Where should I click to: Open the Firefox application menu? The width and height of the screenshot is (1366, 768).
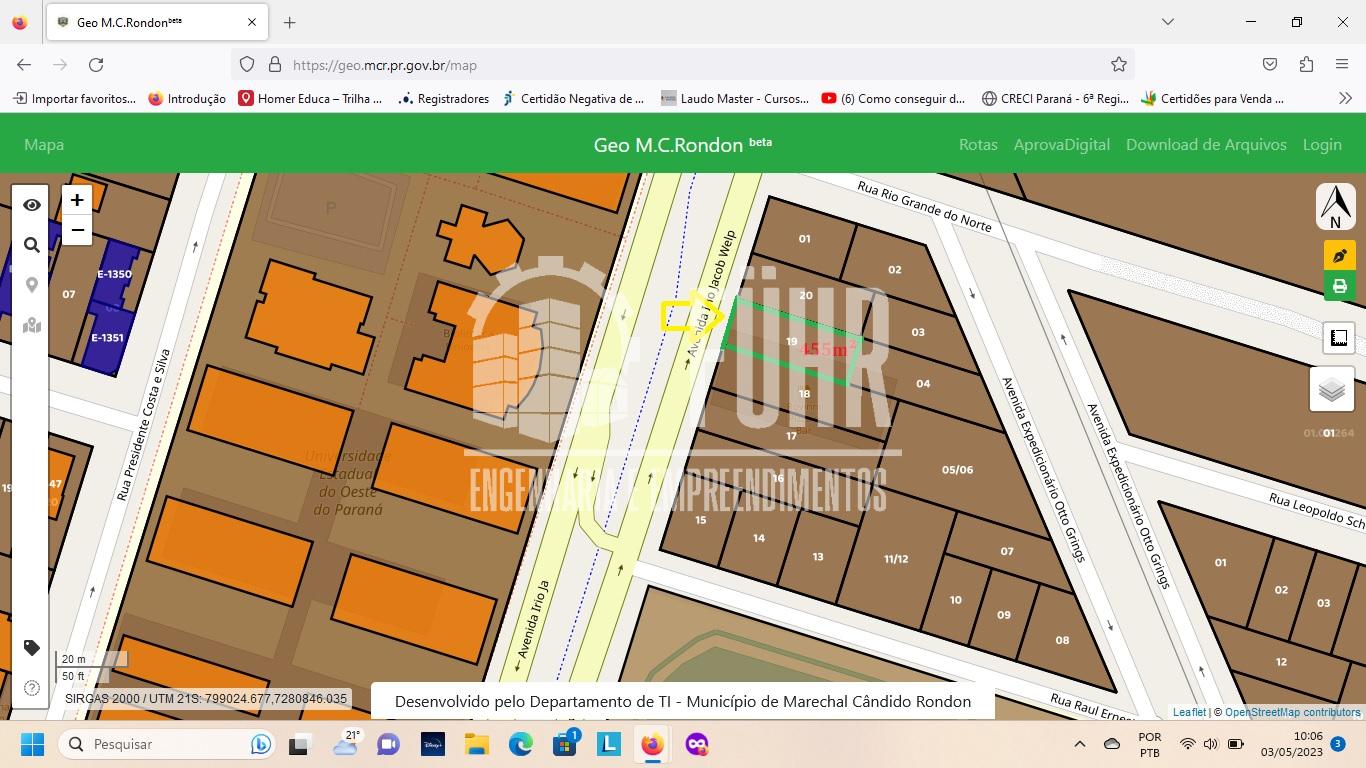pos(1342,64)
